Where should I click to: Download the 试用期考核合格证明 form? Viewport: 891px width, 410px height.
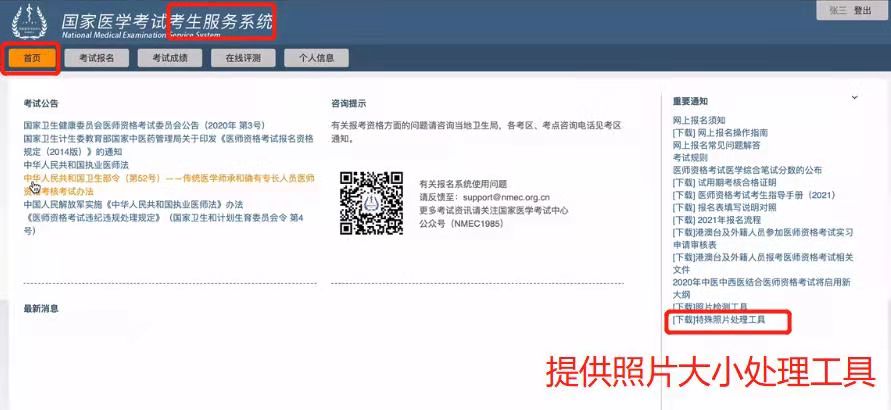point(724,182)
